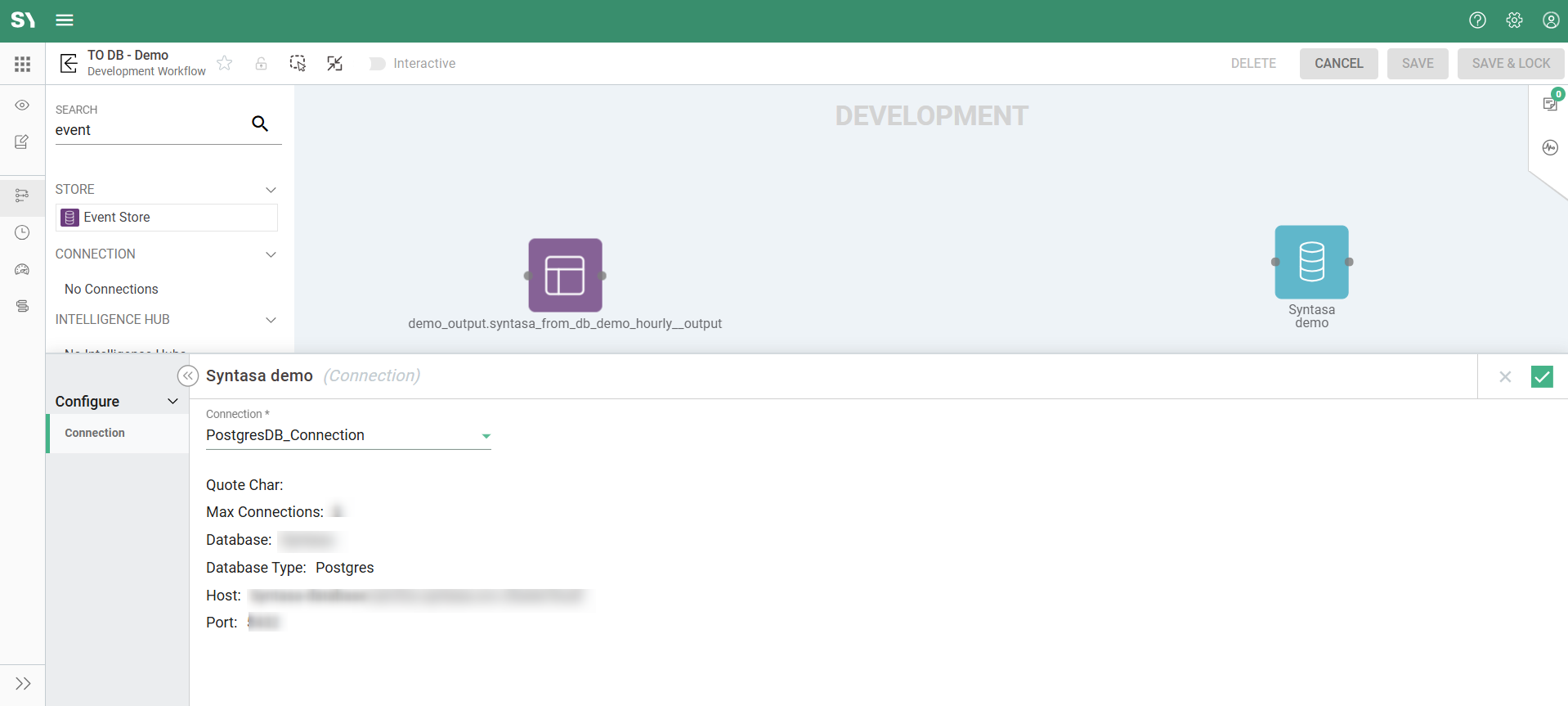Viewport: 1568px width, 706px height.
Task: Collapse the STORE section
Action: pyautogui.click(x=271, y=190)
